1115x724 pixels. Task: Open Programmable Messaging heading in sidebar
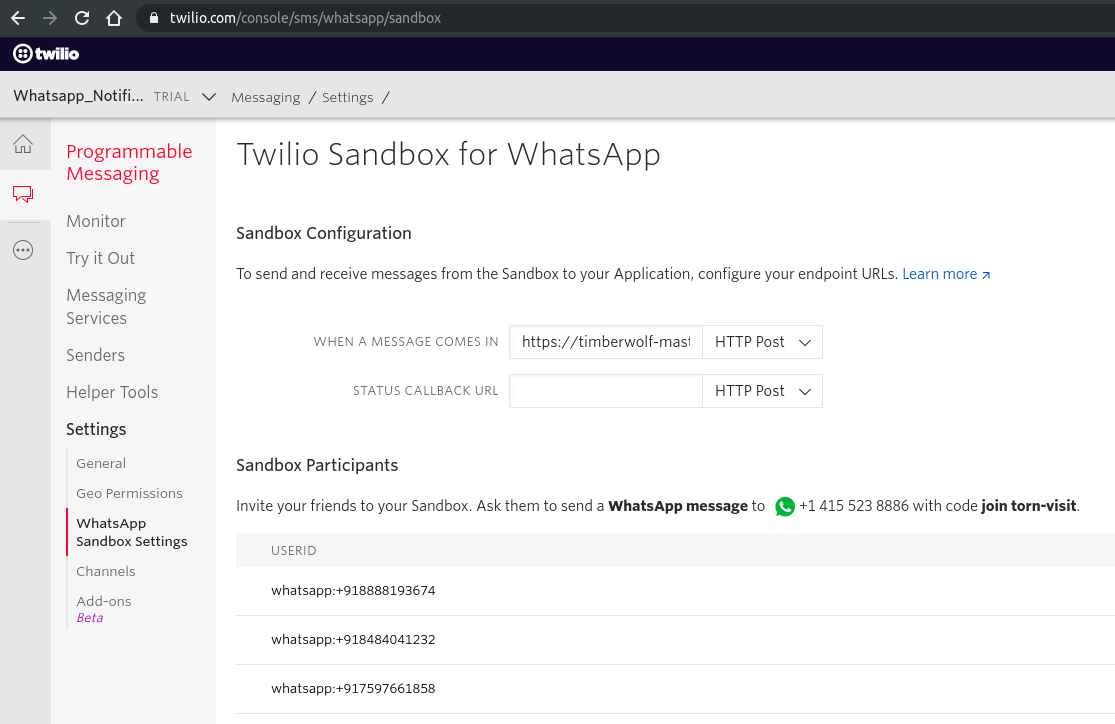129,162
